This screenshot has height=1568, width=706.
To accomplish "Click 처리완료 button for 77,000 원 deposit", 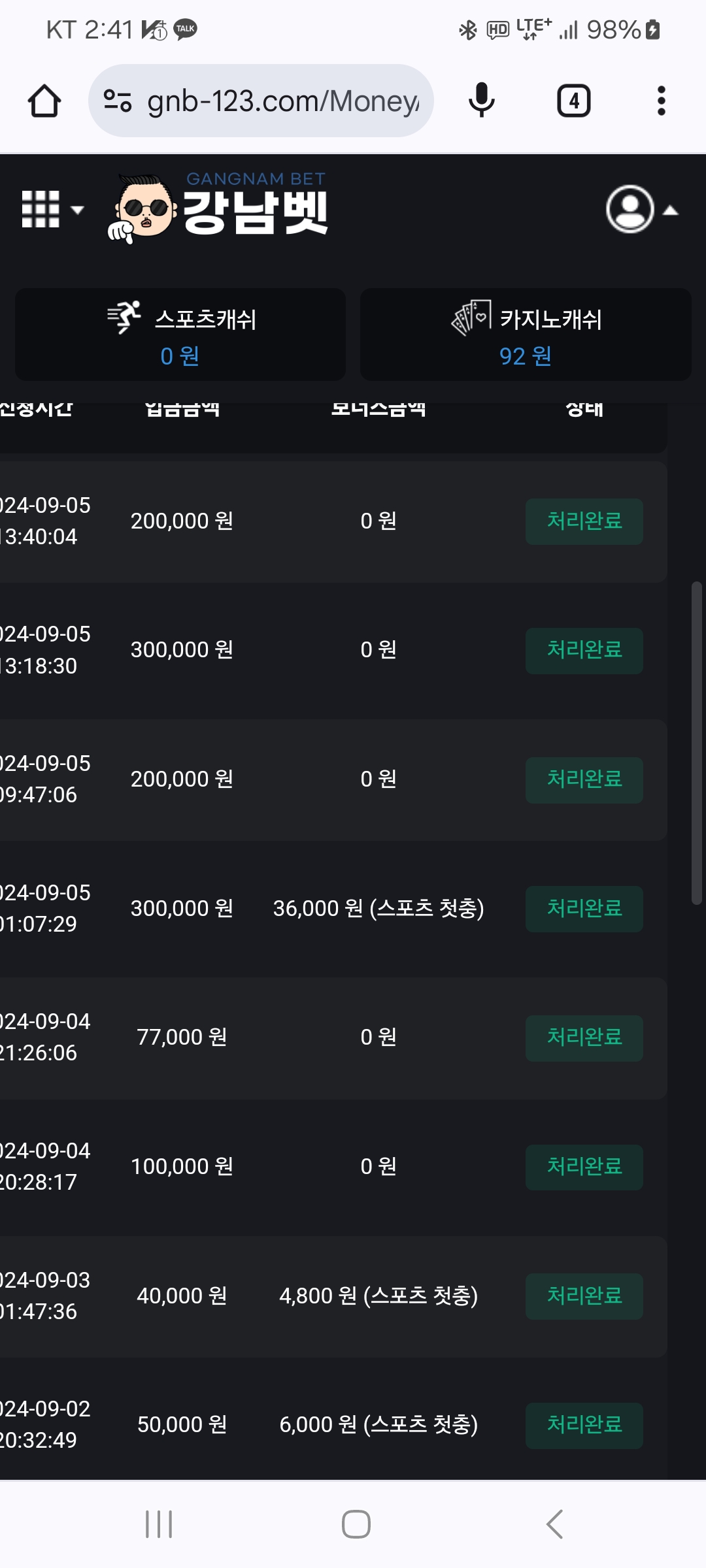I will (584, 1037).
